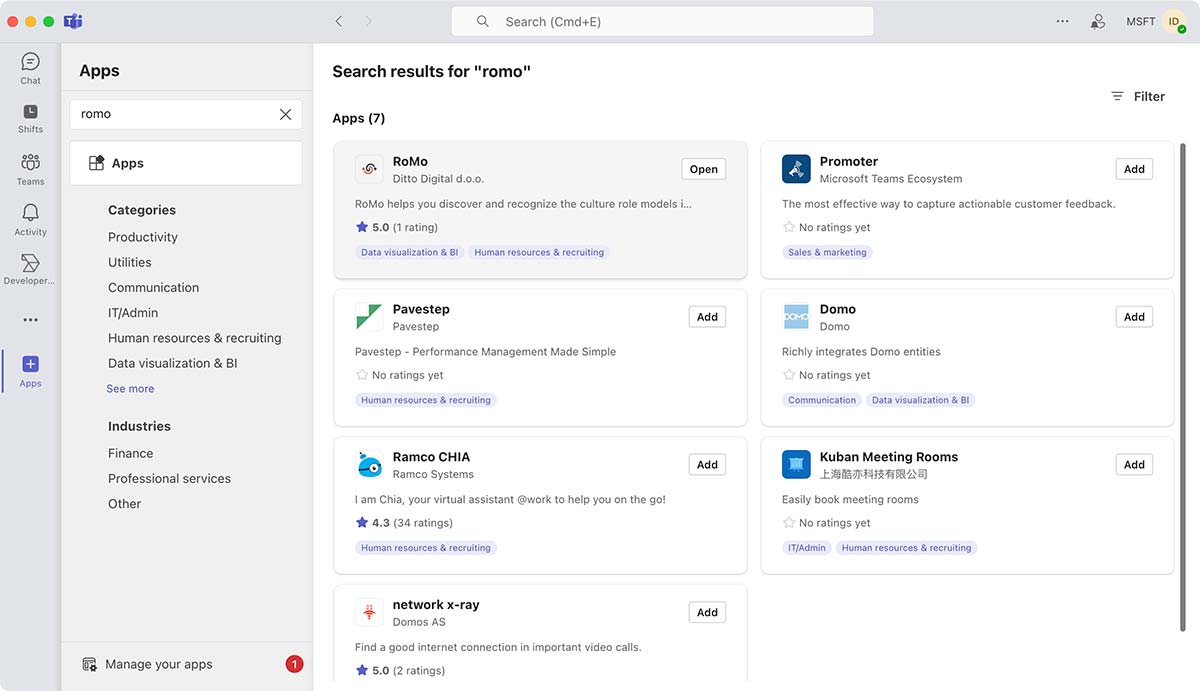Show more apps ellipsis in left rail
1200x691 pixels.
point(30,320)
